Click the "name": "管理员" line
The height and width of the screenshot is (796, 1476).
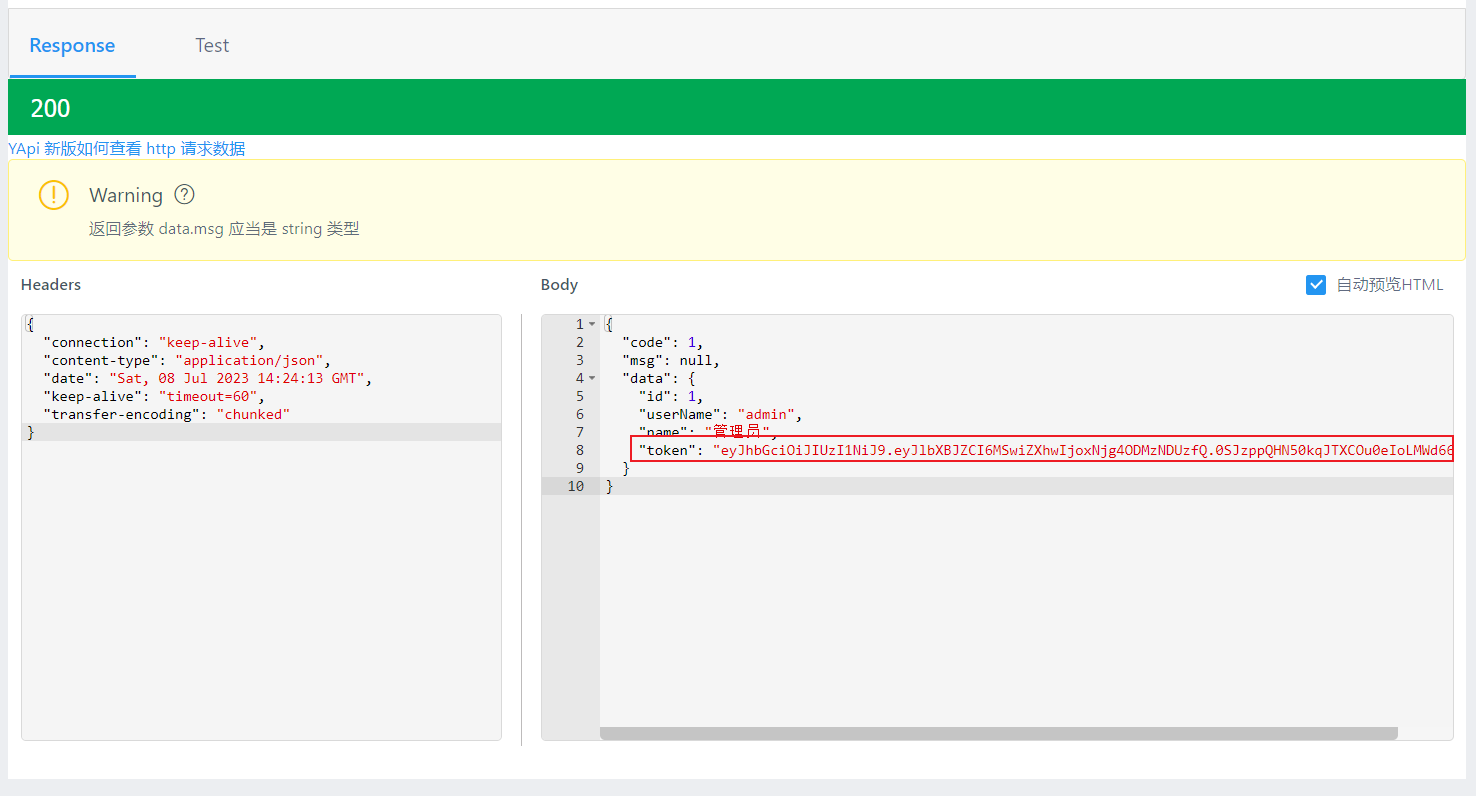click(x=708, y=432)
